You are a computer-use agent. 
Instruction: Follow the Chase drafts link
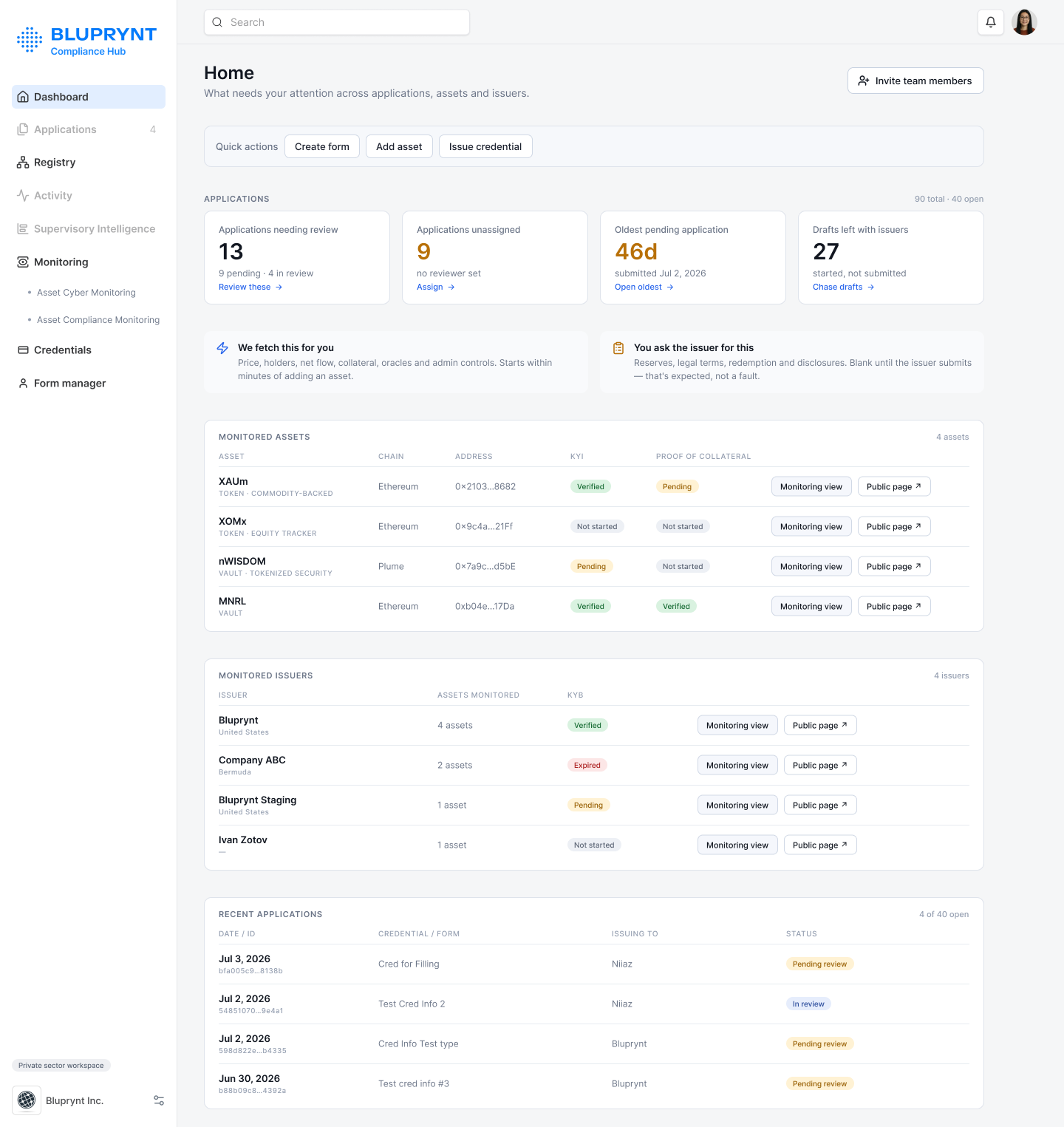tap(844, 287)
